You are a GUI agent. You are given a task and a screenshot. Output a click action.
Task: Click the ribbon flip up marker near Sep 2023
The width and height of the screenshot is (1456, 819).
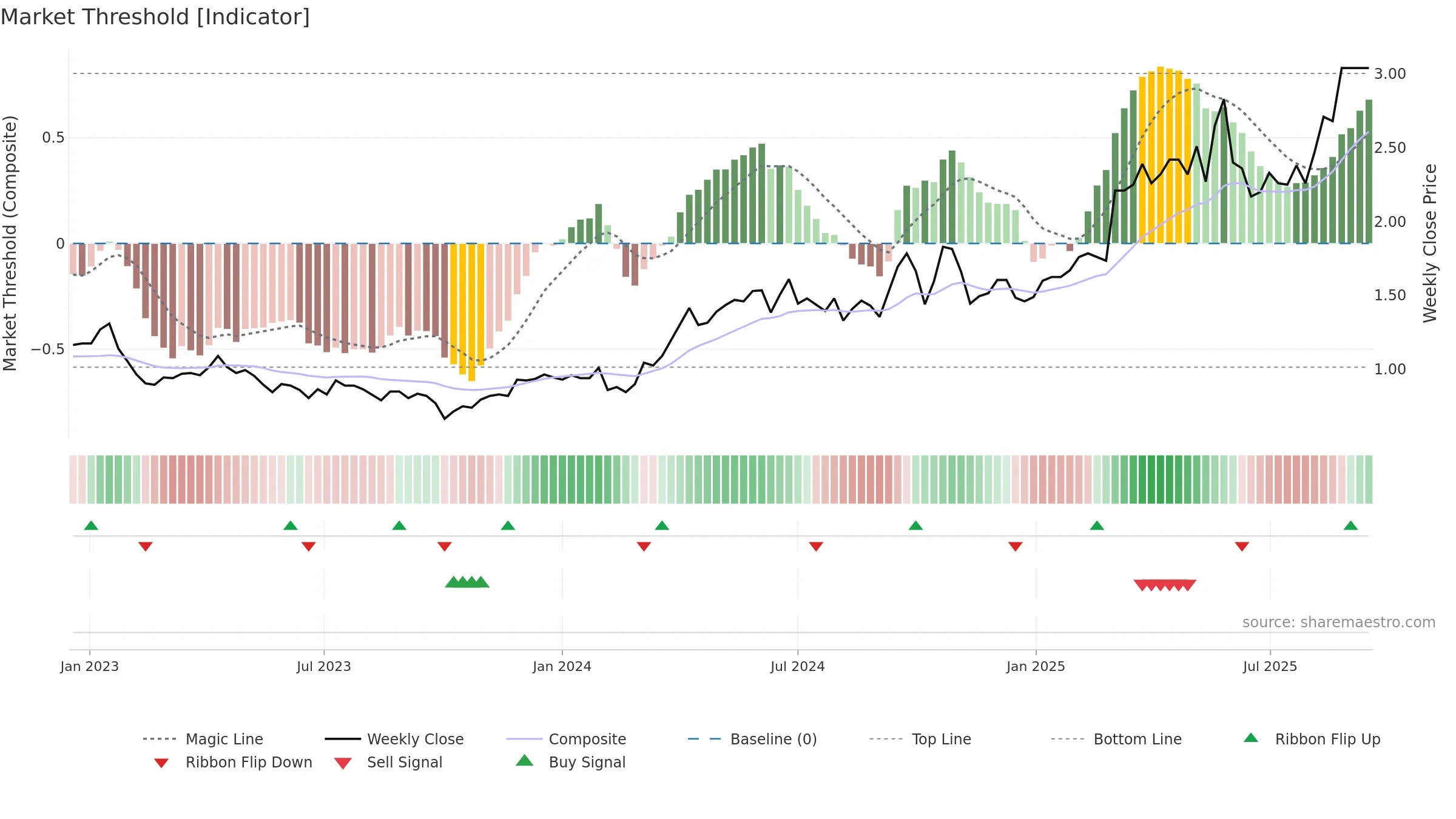click(x=399, y=525)
